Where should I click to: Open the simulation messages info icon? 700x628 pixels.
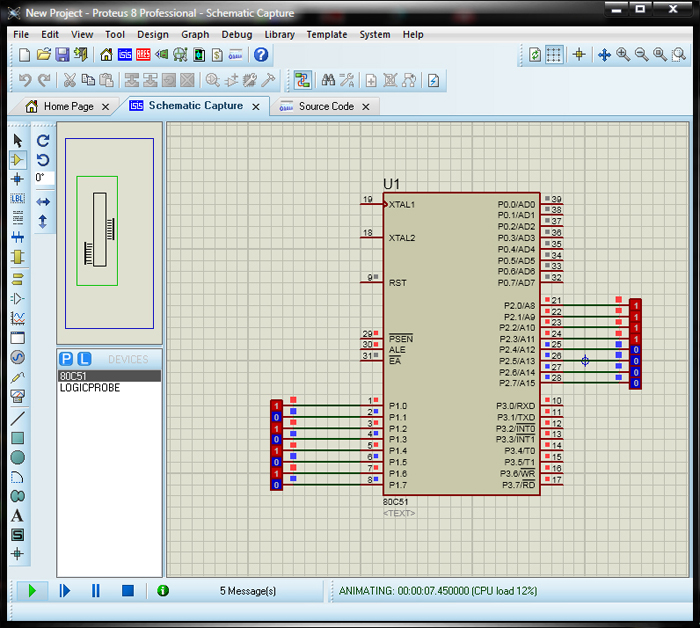163,591
